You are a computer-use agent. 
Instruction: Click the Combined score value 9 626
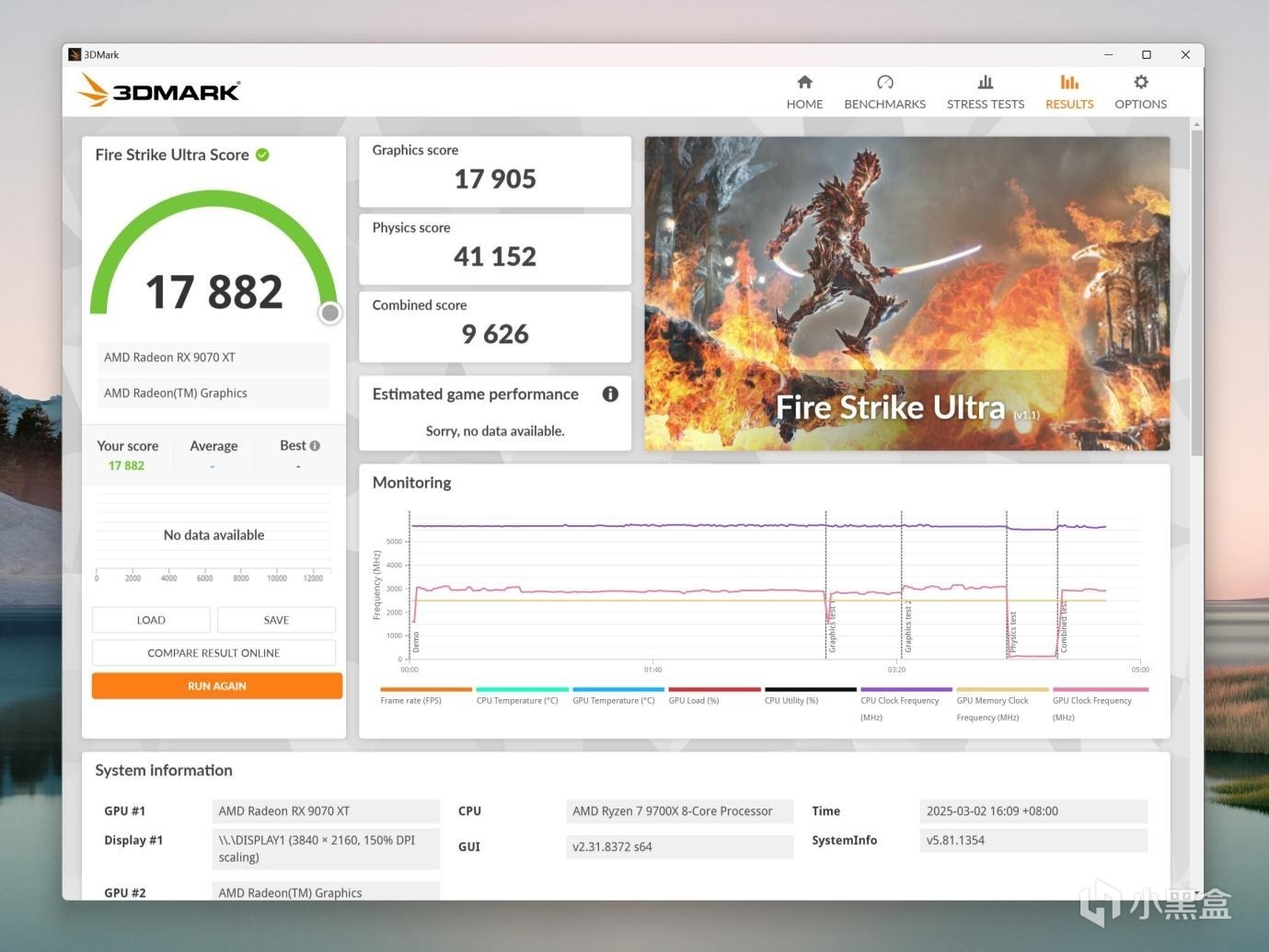click(x=495, y=334)
